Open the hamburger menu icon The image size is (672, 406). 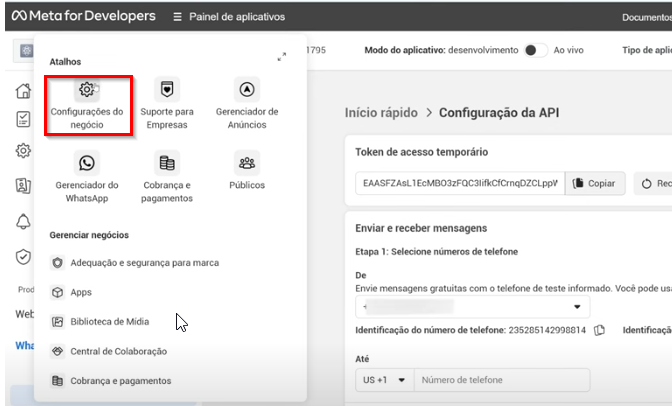click(177, 17)
